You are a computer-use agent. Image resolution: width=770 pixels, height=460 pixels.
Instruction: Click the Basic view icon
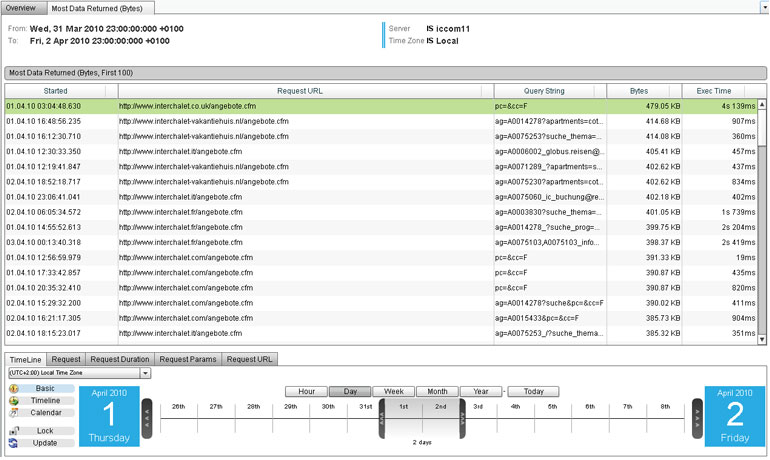(14, 388)
